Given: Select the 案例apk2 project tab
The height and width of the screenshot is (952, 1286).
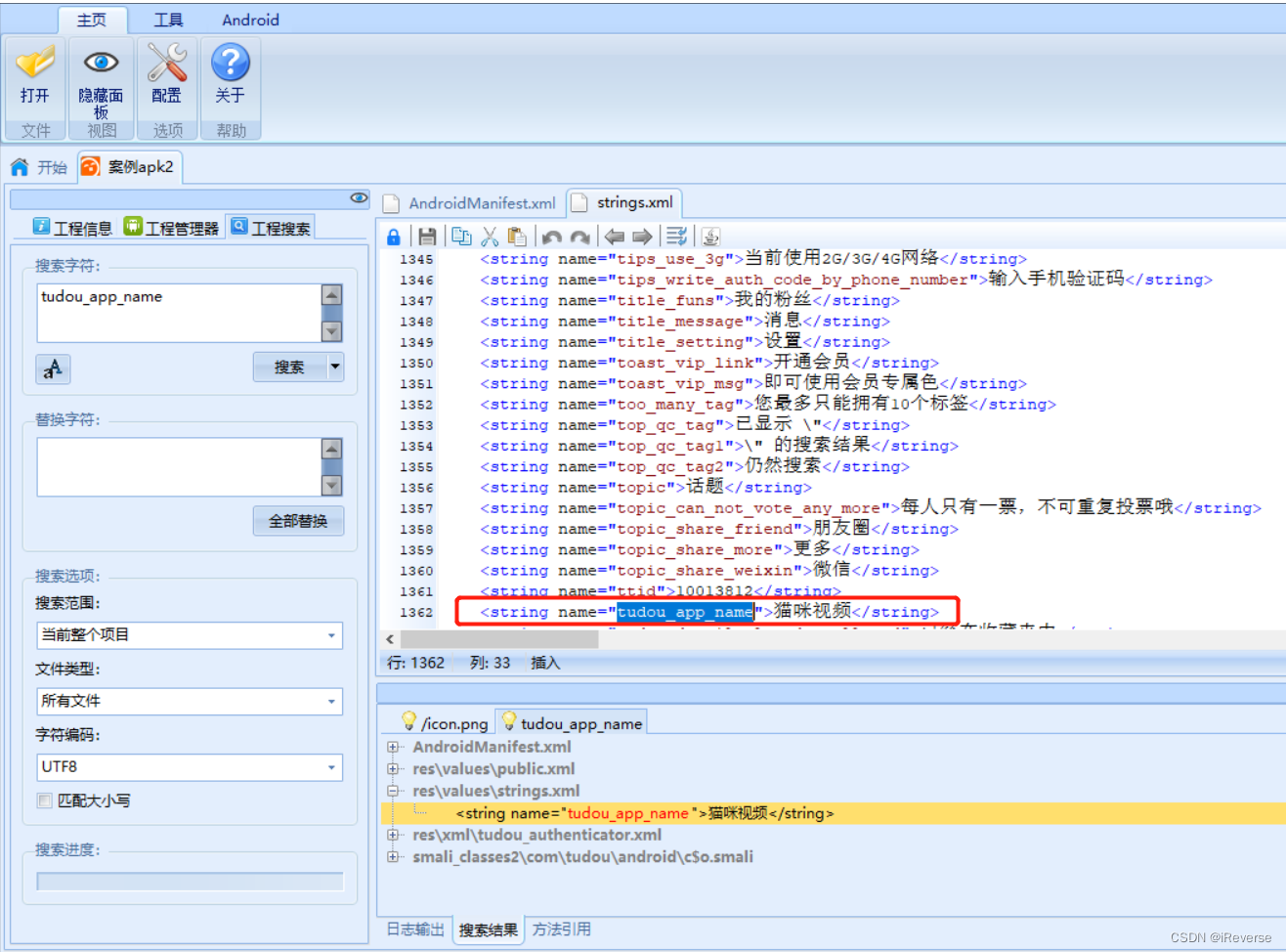Looking at the screenshot, I should [129, 167].
